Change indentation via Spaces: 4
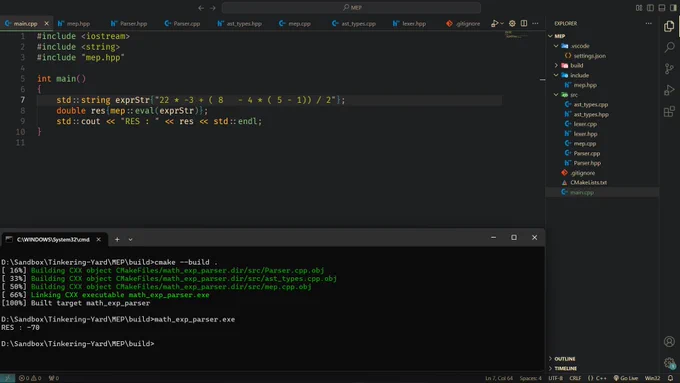Image resolution: width=680 pixels, height=383 pixels. (x=530, y=378)
